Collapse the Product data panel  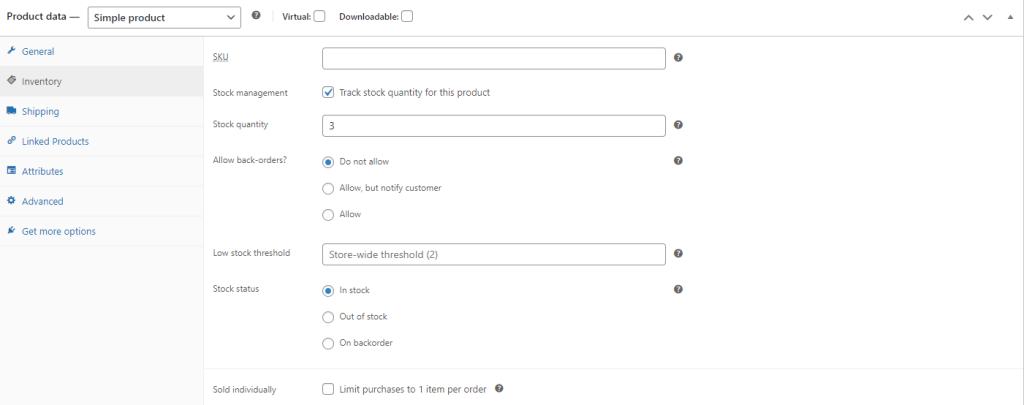click(x=1008, y=17)
